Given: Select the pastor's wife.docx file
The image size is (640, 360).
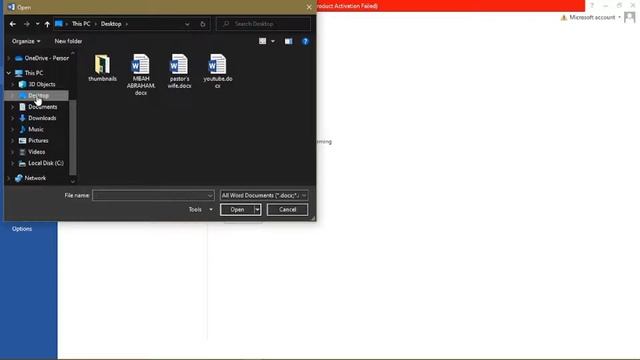Looking at the screenshot, I should [179, 71].
